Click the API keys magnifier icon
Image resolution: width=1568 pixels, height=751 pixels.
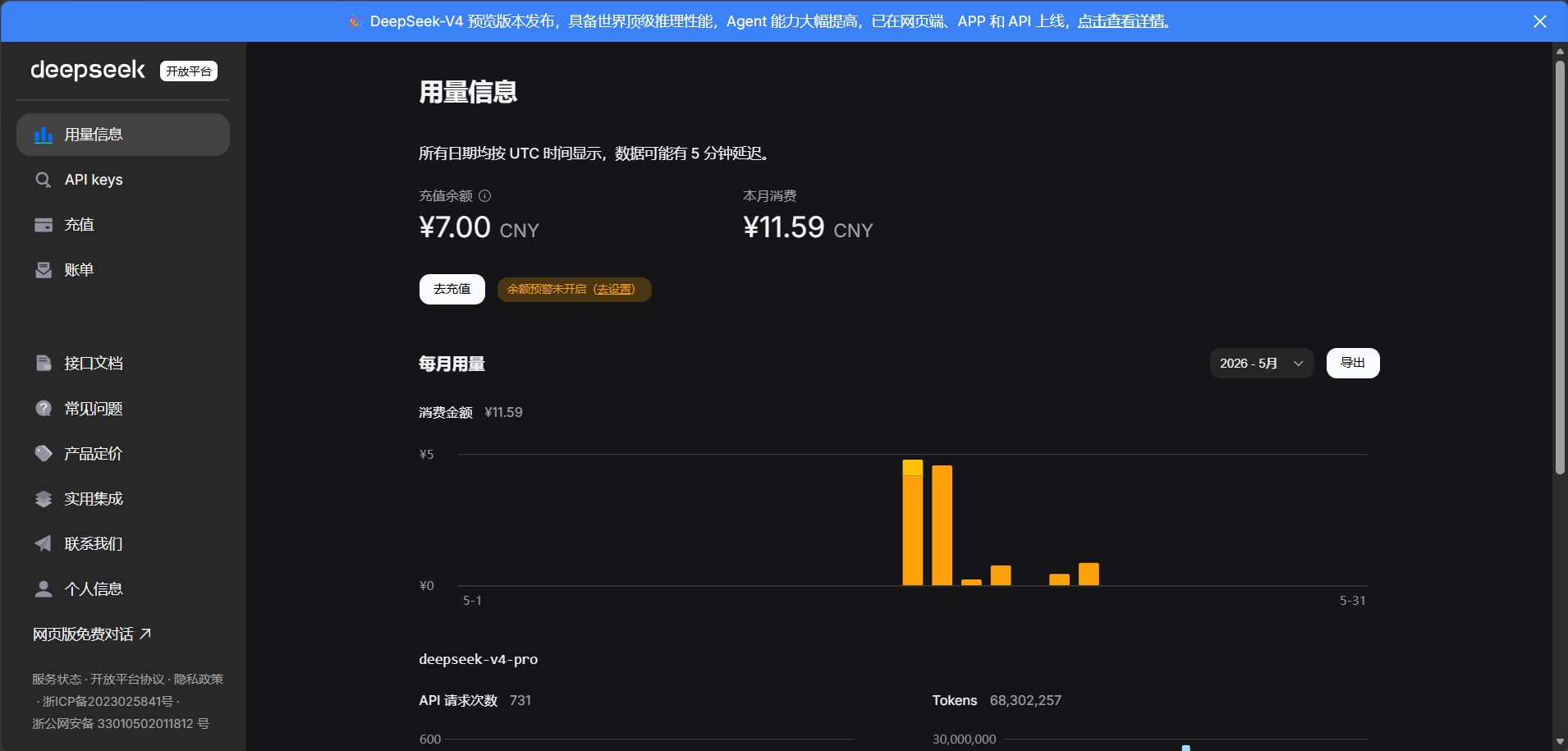coord(44,180)
